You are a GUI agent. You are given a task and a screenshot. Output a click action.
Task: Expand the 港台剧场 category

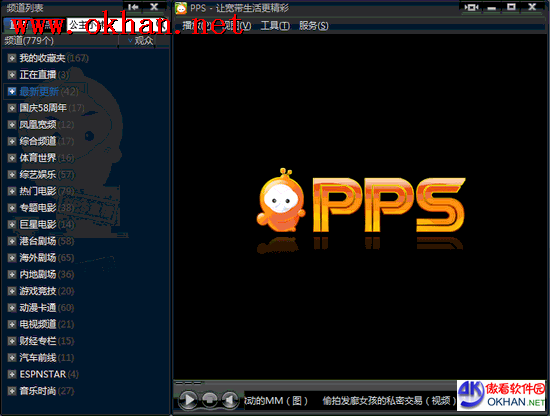click(12, 241)
